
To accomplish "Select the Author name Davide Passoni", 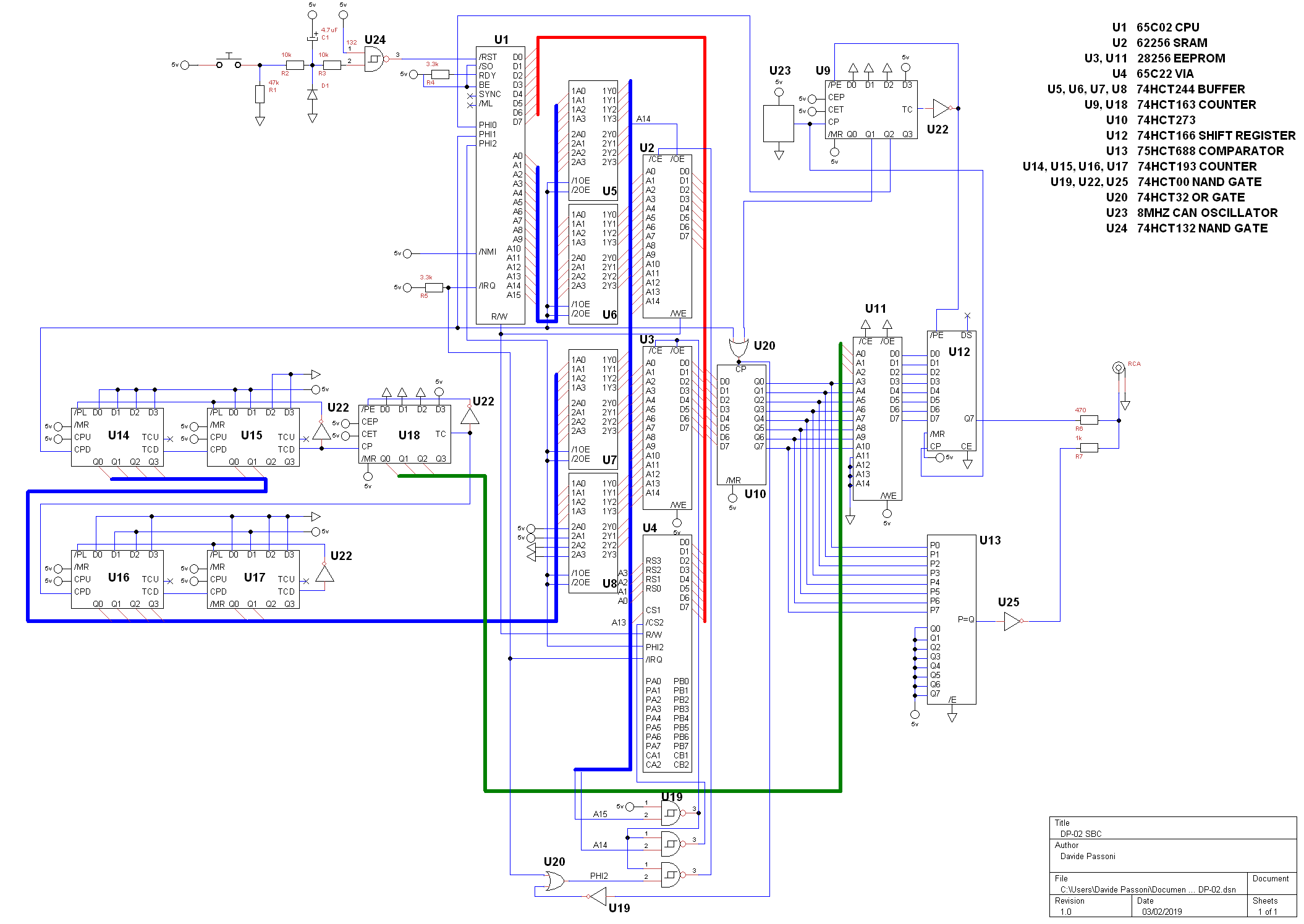I will click(1088, 856).
